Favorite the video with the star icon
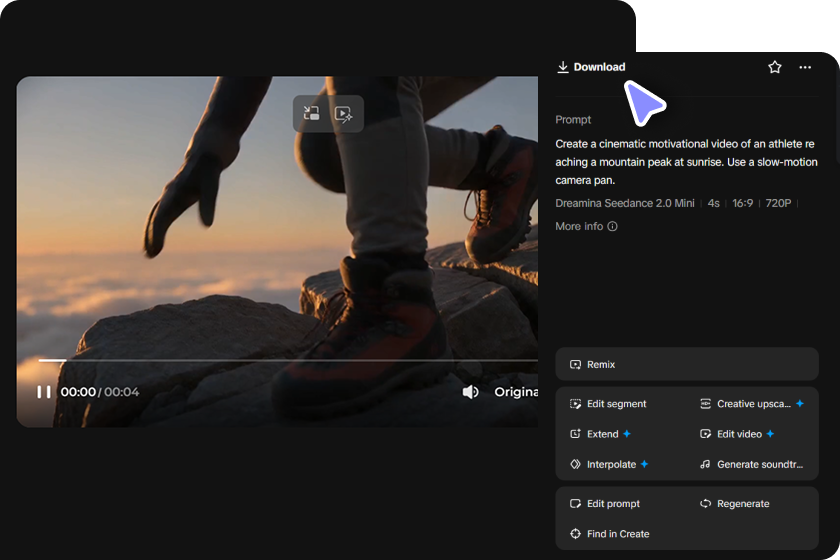The width and height of the screenshot is (840, 560). (775, 67)
